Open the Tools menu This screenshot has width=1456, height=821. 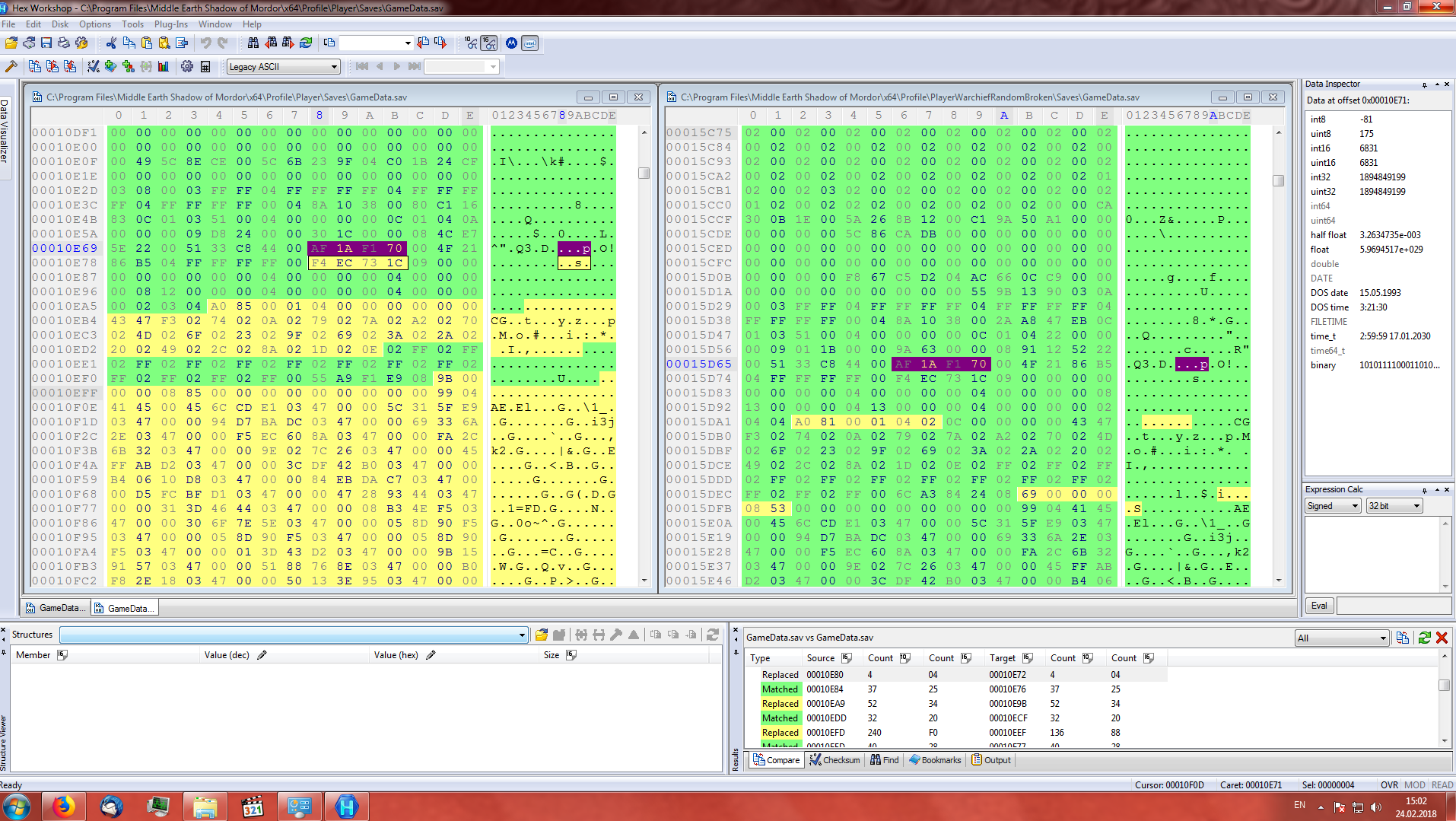[x=132, y=24]
